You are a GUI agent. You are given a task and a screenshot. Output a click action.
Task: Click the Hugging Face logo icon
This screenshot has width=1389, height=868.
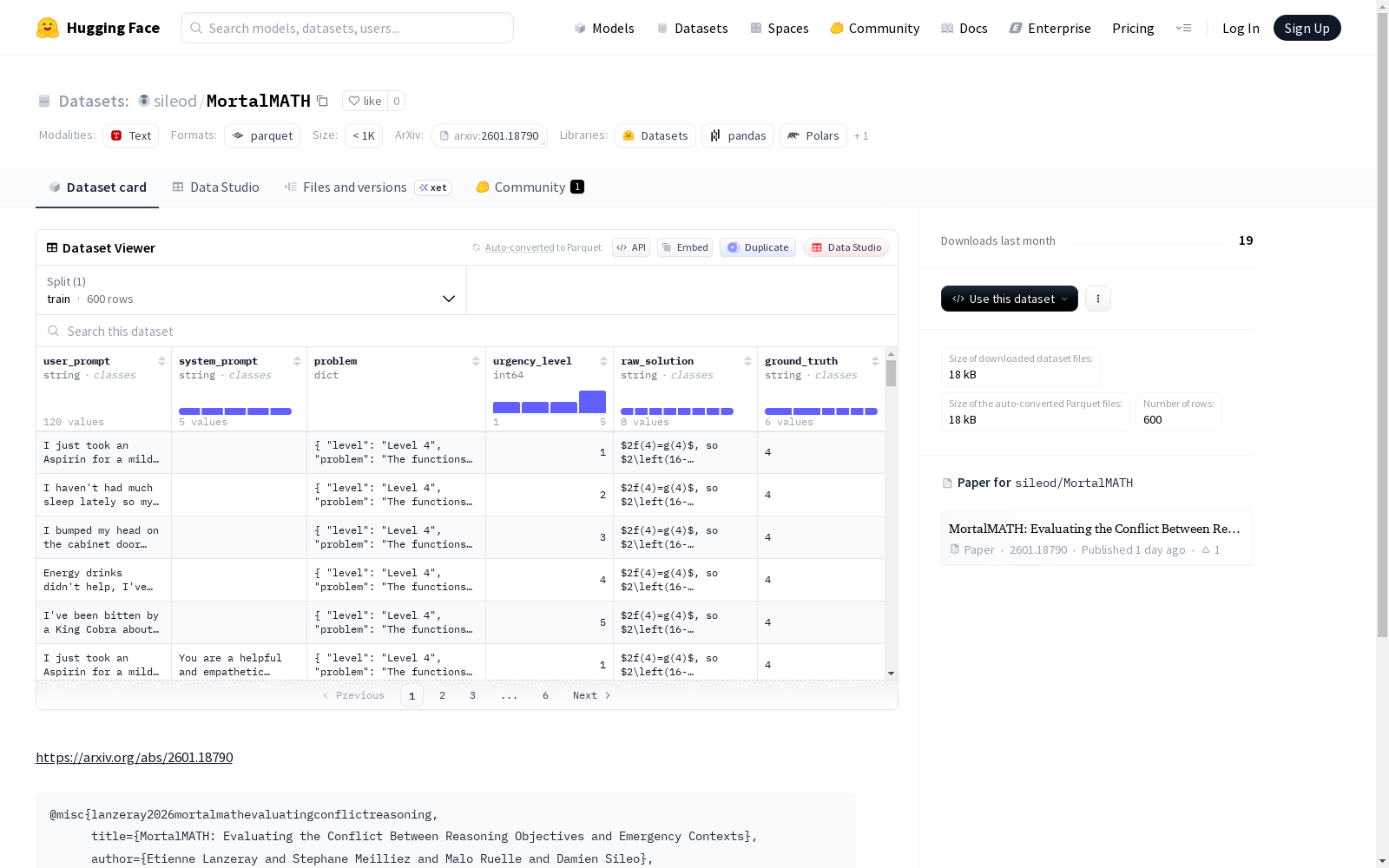pyautogui.click(x=48, y=28)
